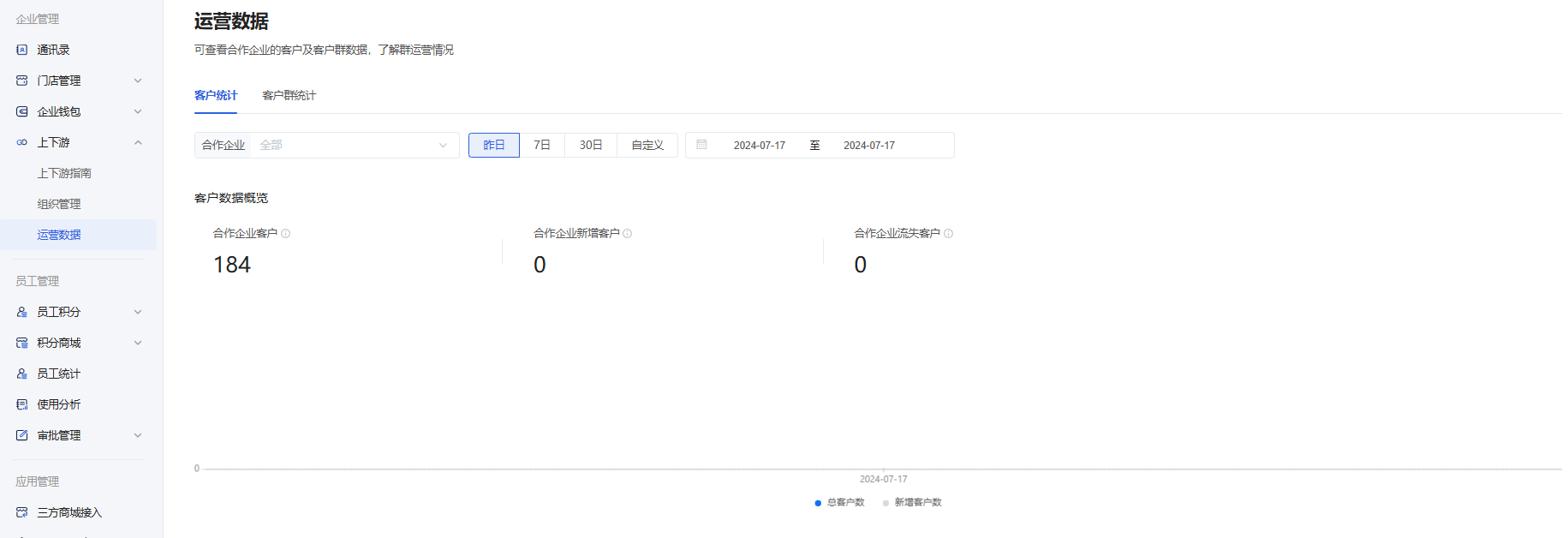This screenshot has width=1568, height=538.
Task: Click the 客户数据概览 section title
Action: click(x=231, y=198)
